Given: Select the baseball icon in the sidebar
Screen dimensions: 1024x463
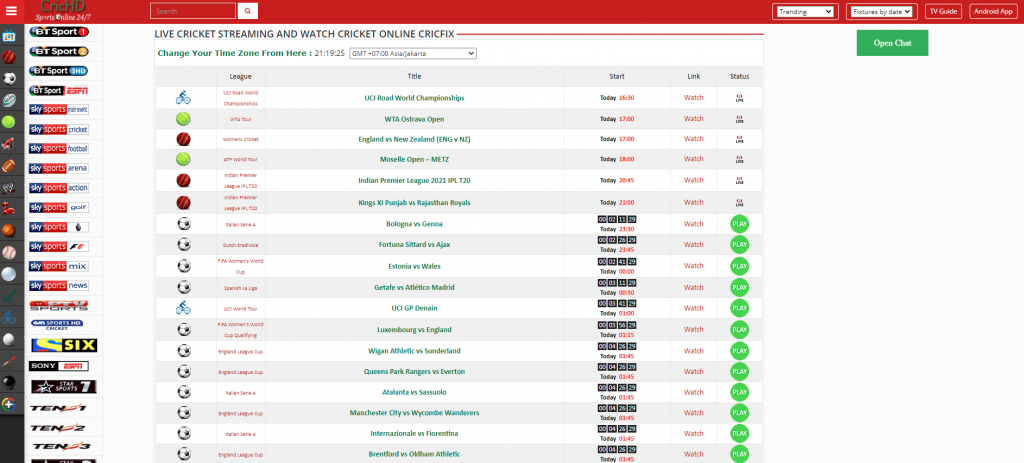Looking at the screenshot, I should 9,252.
